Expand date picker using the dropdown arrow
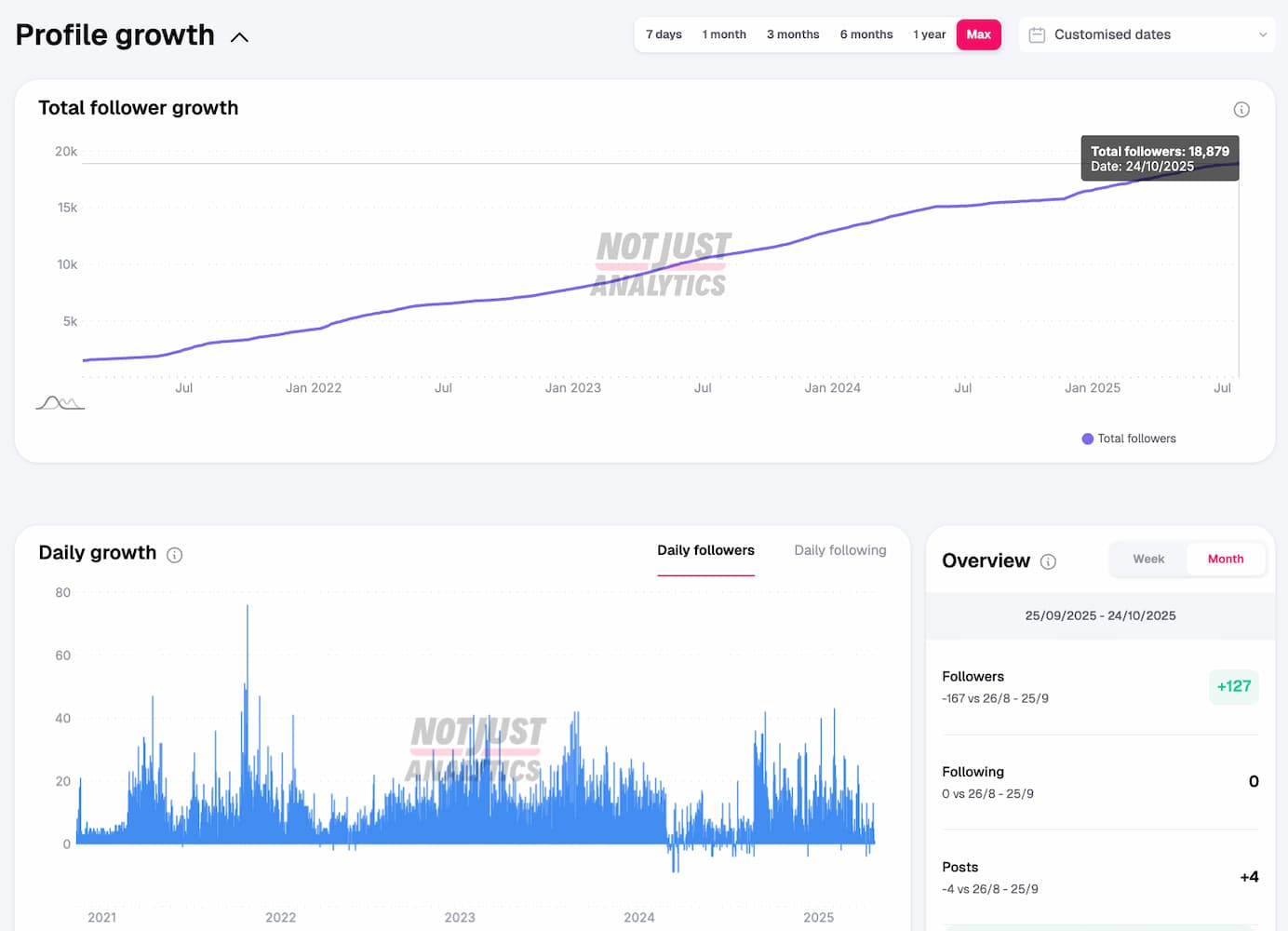 click(x=1263, y=35)
